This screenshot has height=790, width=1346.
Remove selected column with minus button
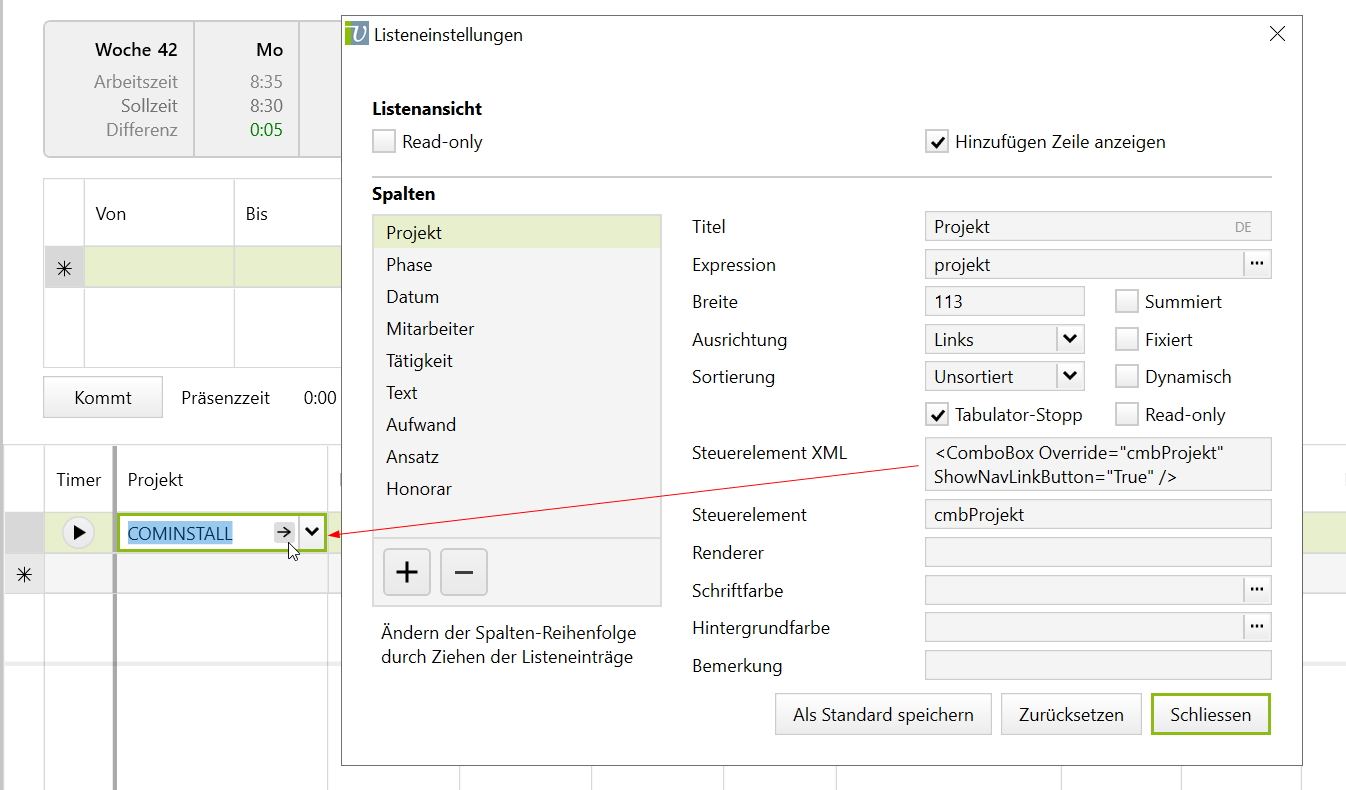coord(464,572)
